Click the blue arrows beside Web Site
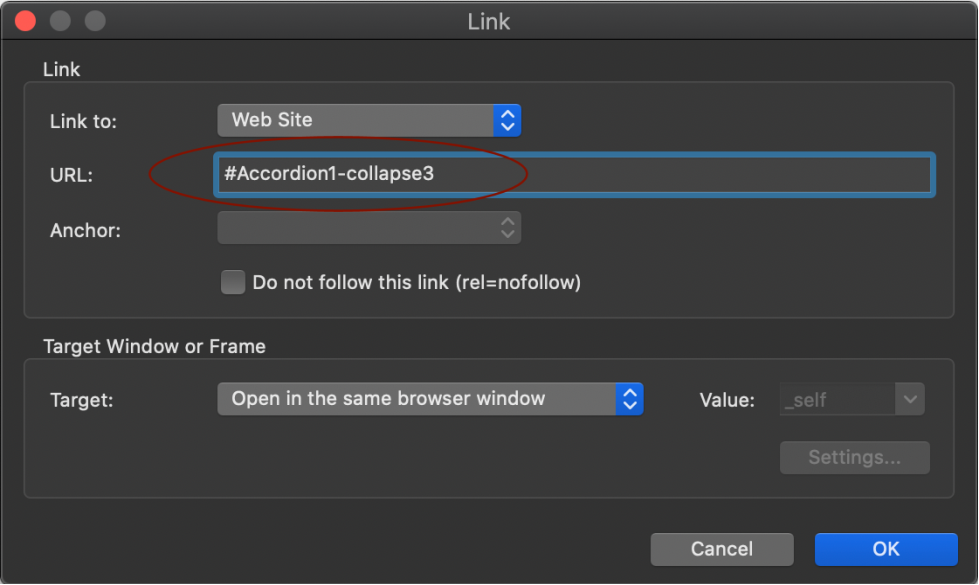The height and width of the screenshot is (585, 979). 507,120
